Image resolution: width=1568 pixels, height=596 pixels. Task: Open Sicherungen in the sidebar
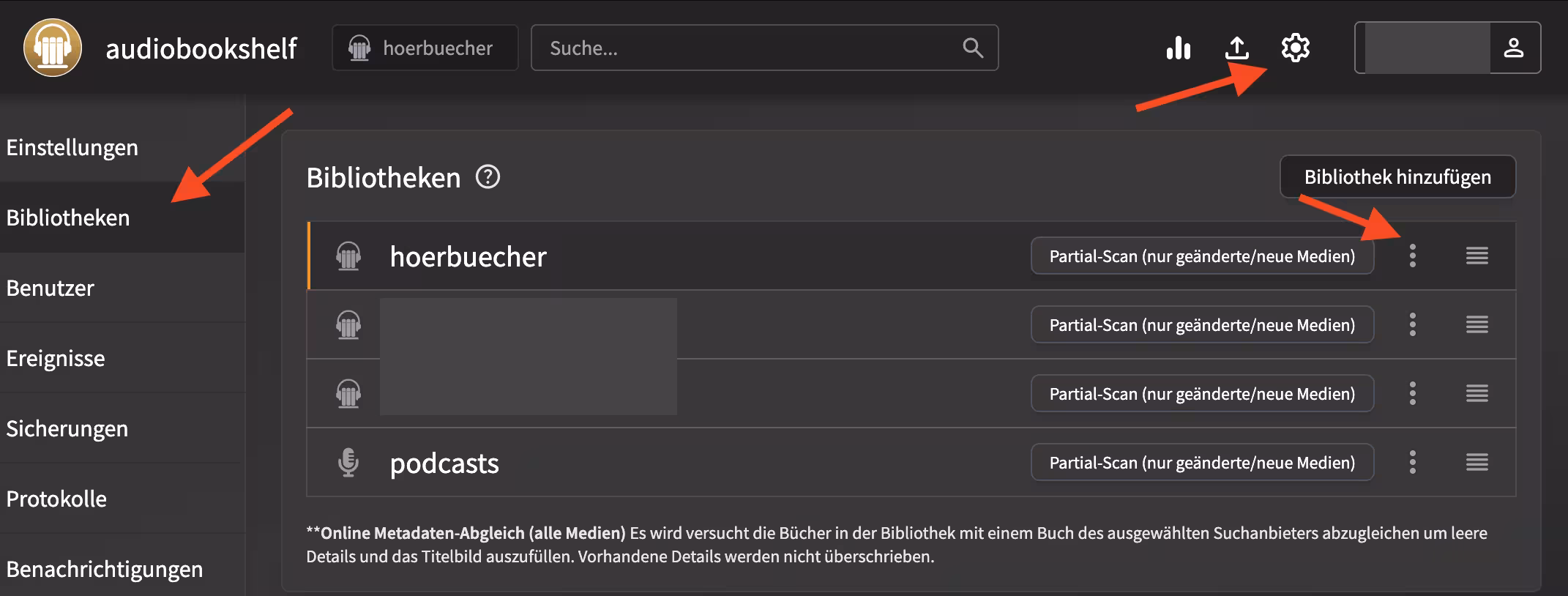[x=67, y=429]
